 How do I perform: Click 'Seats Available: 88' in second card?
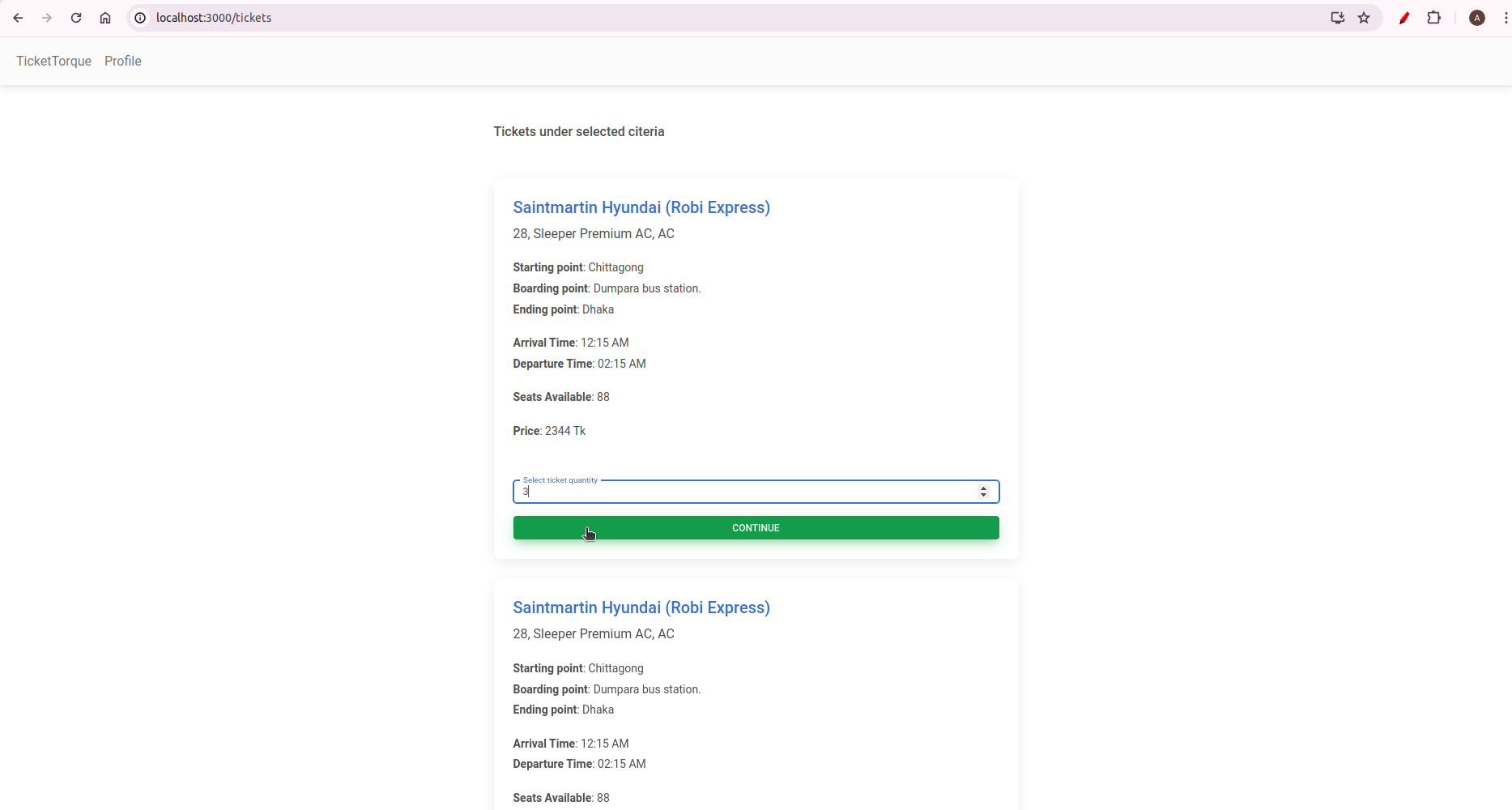click(x=561, y=798)
